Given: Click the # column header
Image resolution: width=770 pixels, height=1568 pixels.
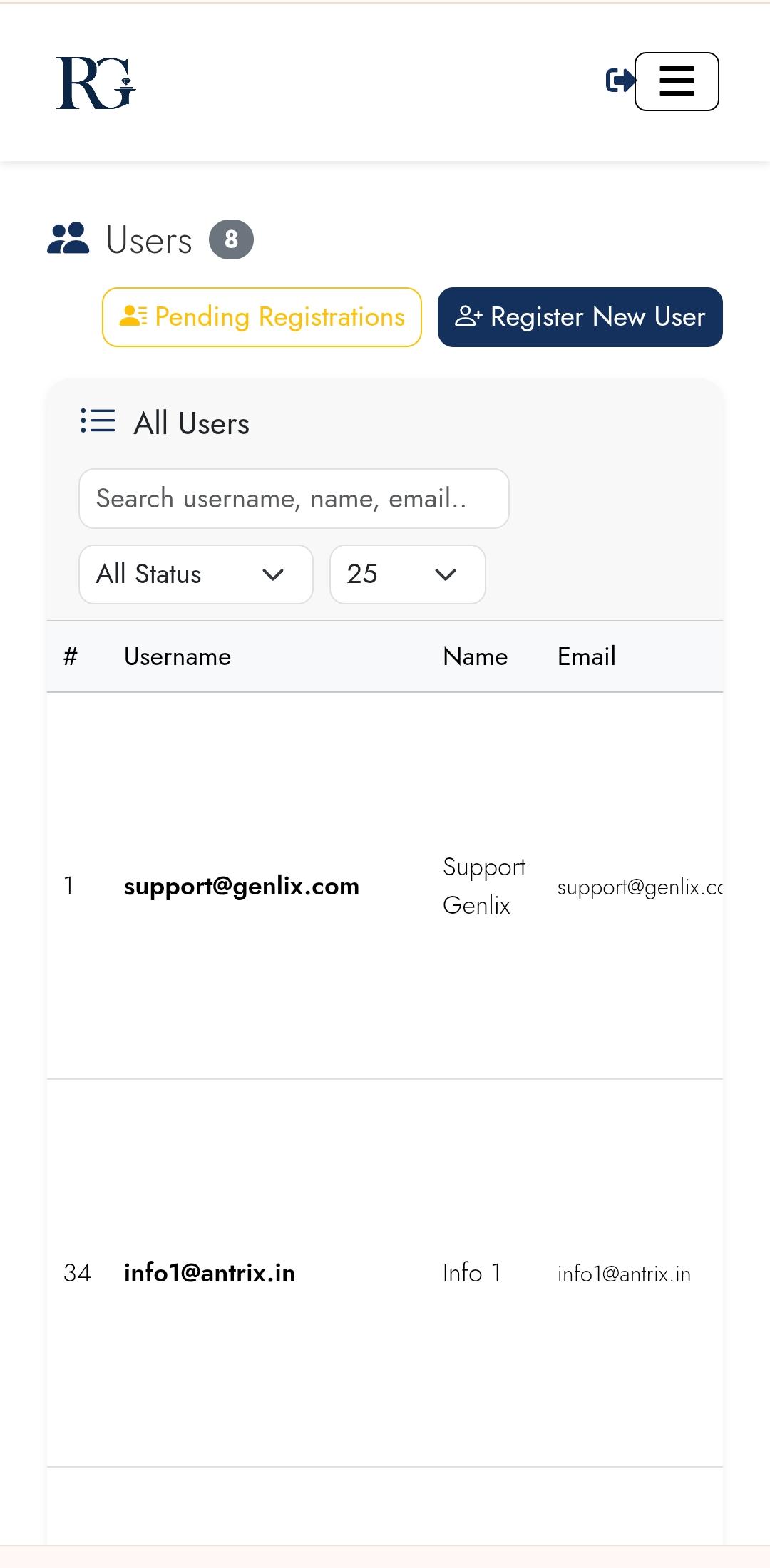Looking at the screenshot, I should tap(70, 656).
